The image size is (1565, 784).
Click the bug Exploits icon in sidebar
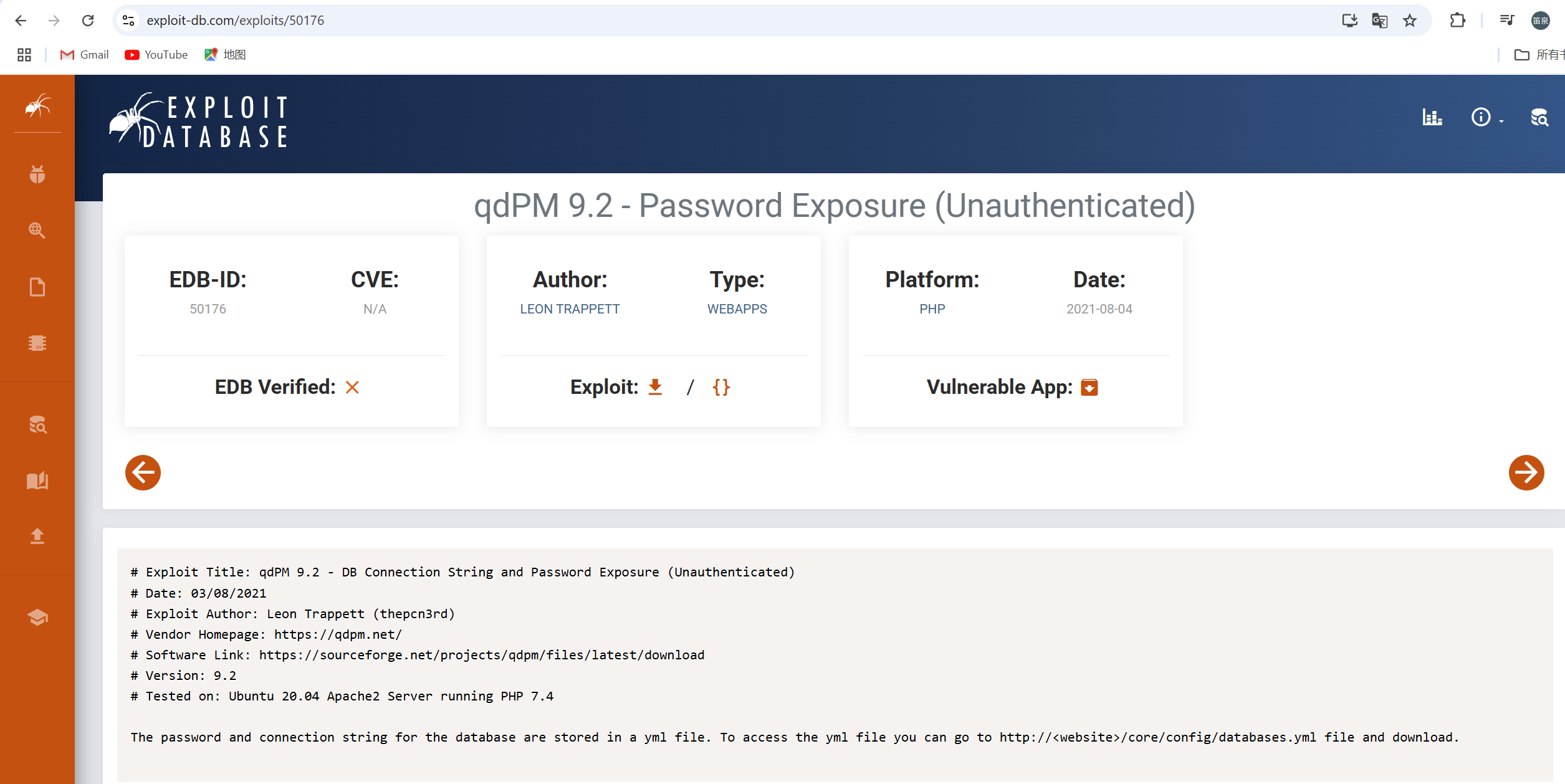37,174
